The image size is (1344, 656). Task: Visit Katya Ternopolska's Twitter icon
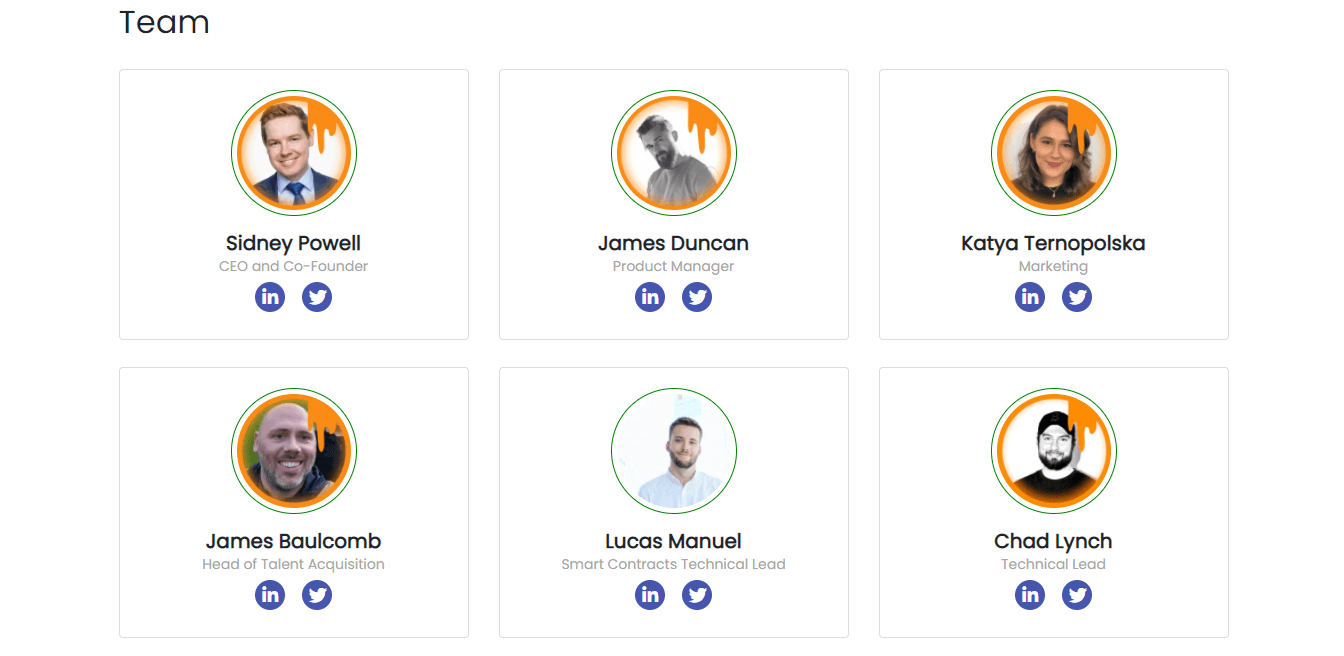1077,297
